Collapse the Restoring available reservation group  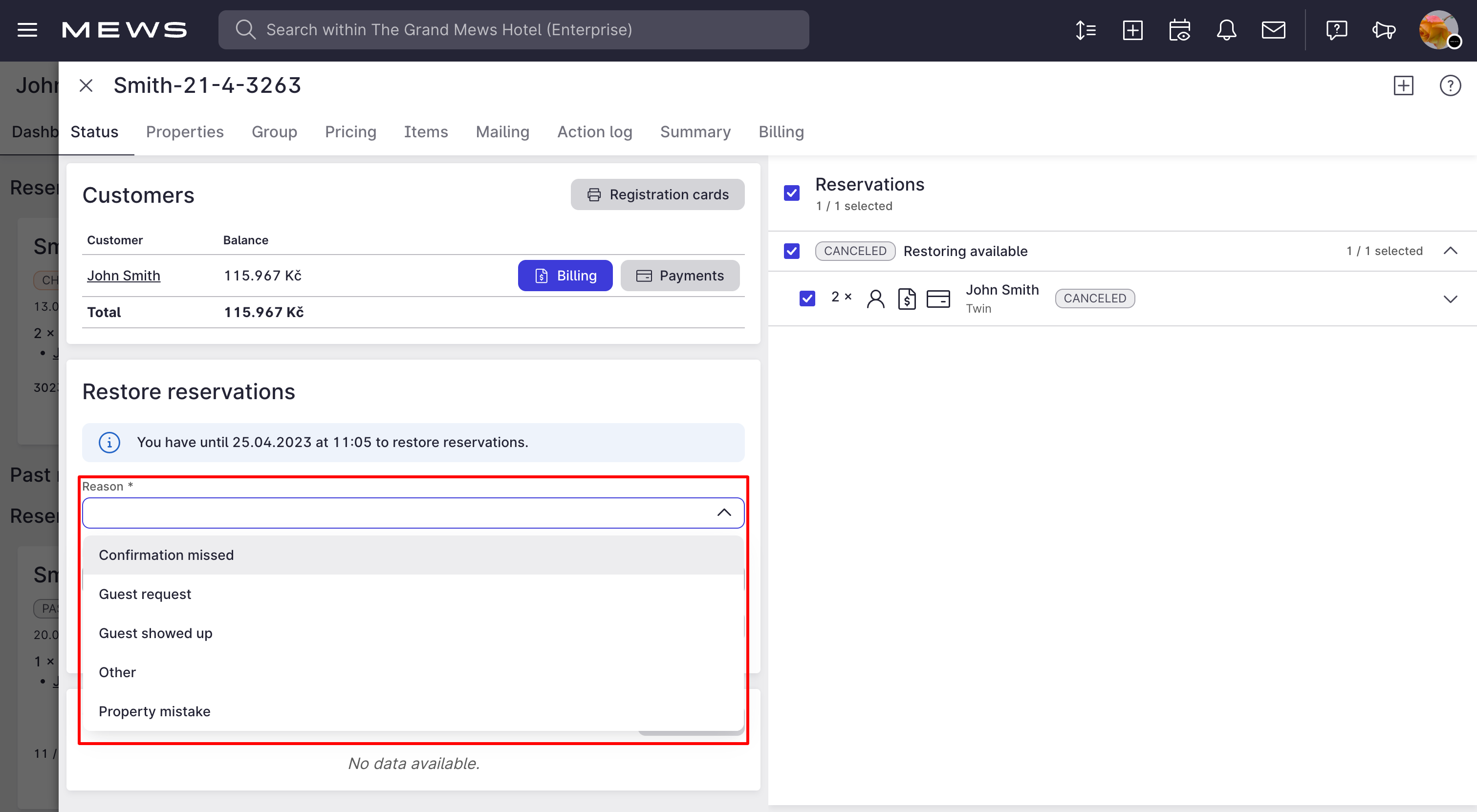click(1451, 251)
